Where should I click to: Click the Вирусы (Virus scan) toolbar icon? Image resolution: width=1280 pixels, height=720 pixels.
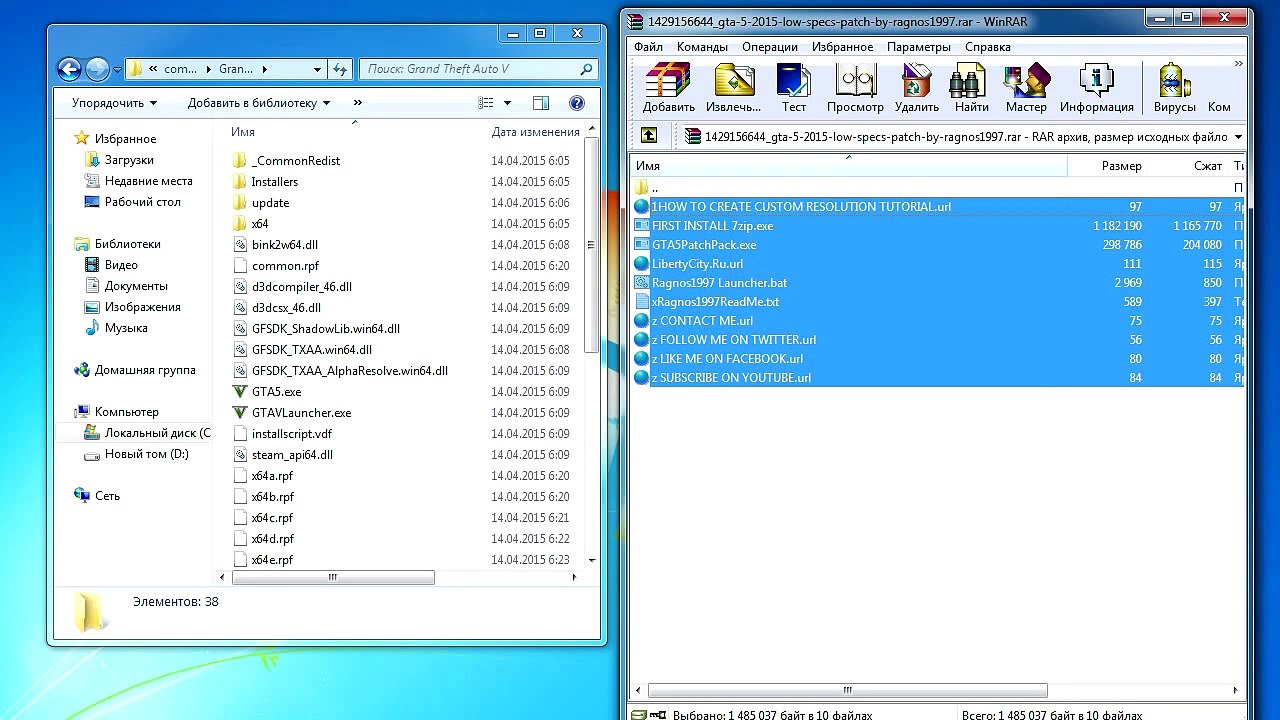click(1174, 88)
